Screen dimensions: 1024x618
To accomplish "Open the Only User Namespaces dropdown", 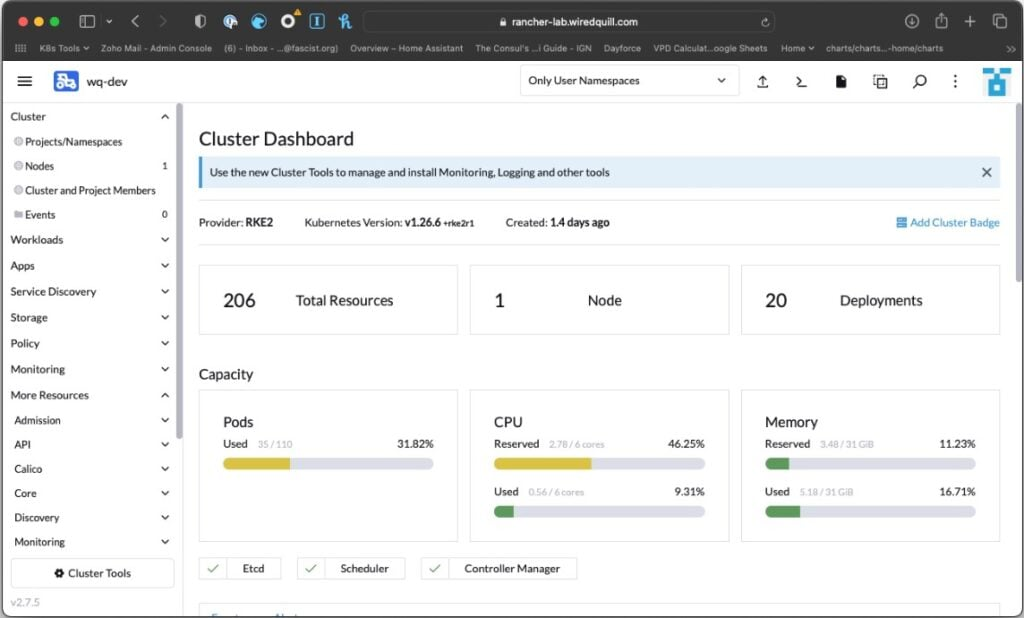I will [x=628, y=81].
